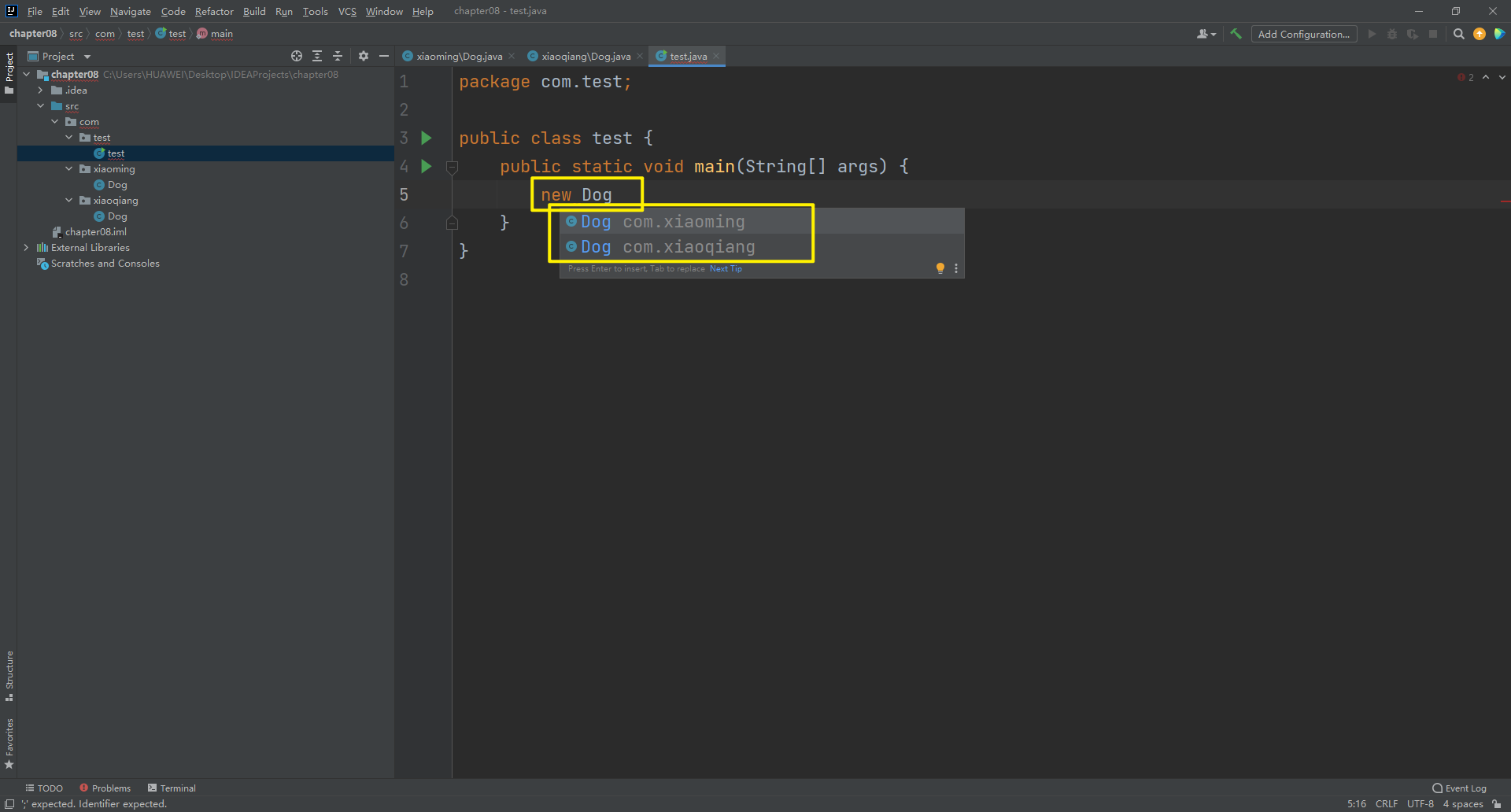Viewport: 1511px width, 812px height.
Task: Close the xiaoming\Dog.java tab
Action: (x=512, y=56)
